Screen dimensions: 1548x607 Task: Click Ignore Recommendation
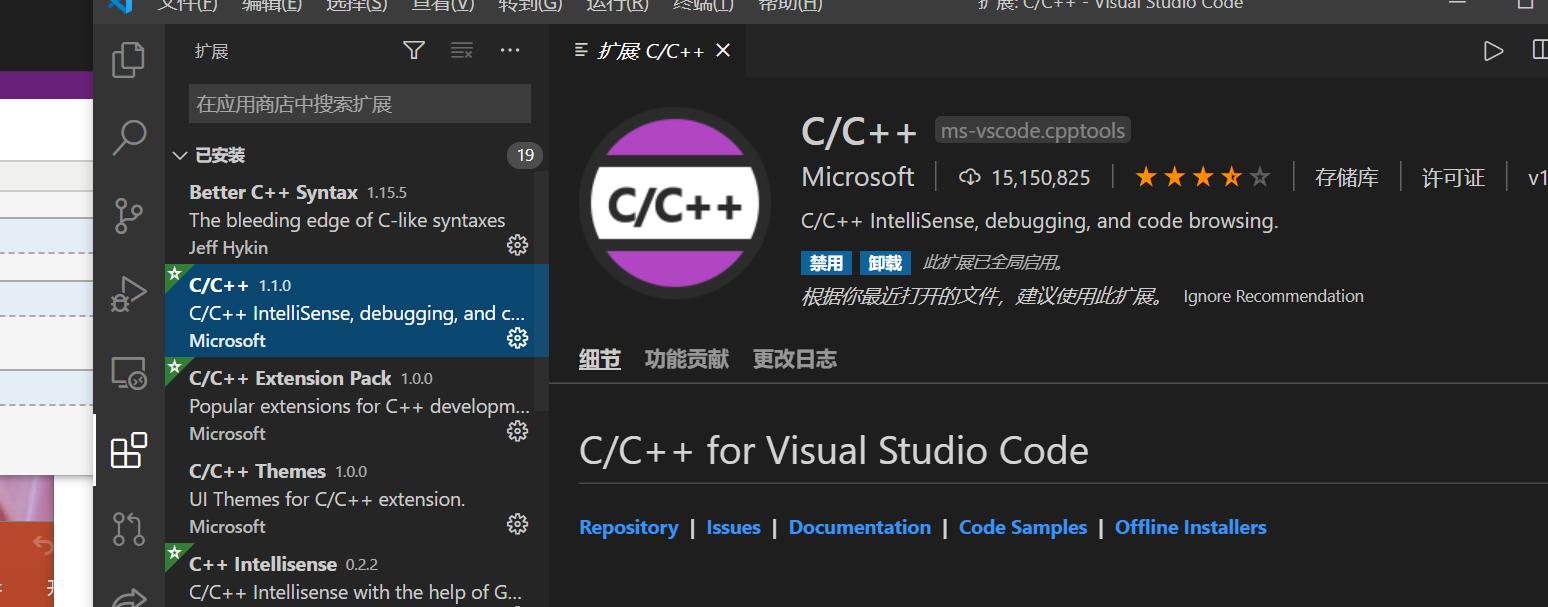click(1273, 296)
